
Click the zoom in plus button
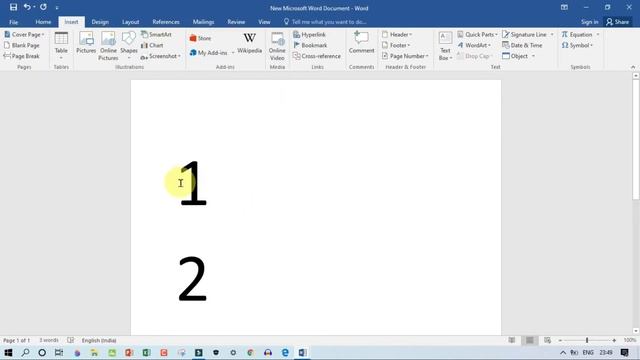614,340
